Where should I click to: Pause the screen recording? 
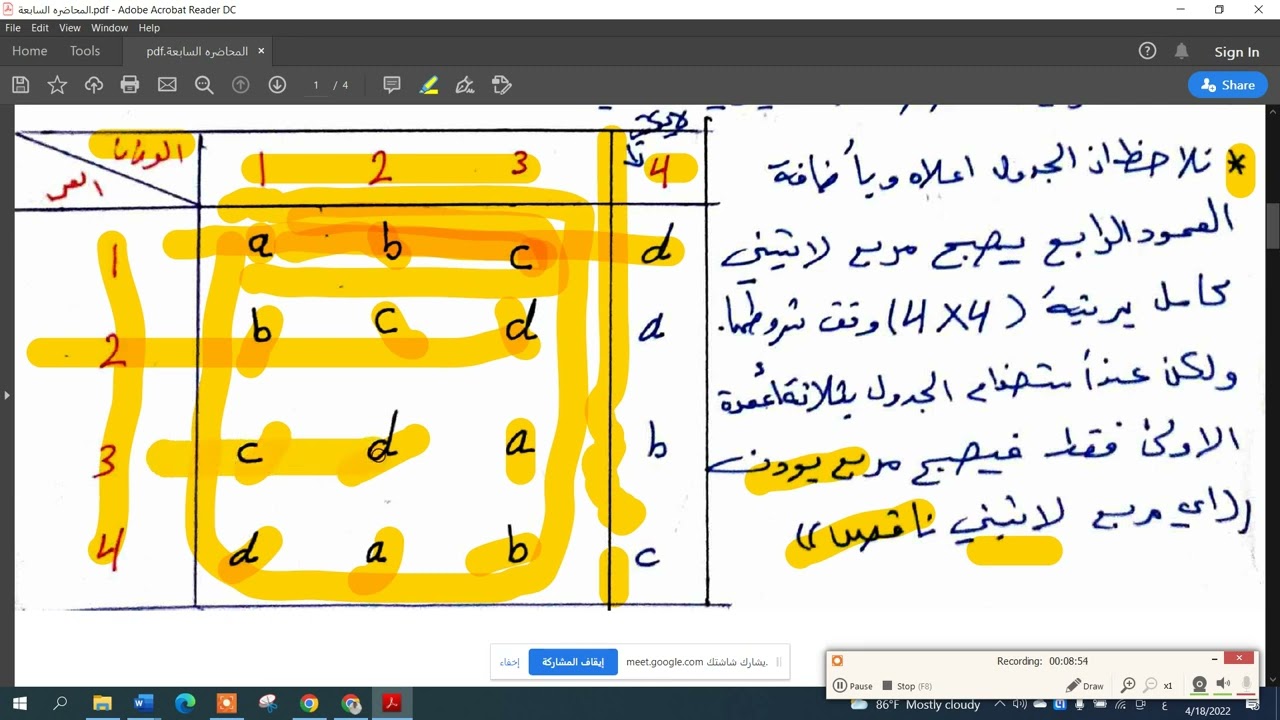[853, 686]
